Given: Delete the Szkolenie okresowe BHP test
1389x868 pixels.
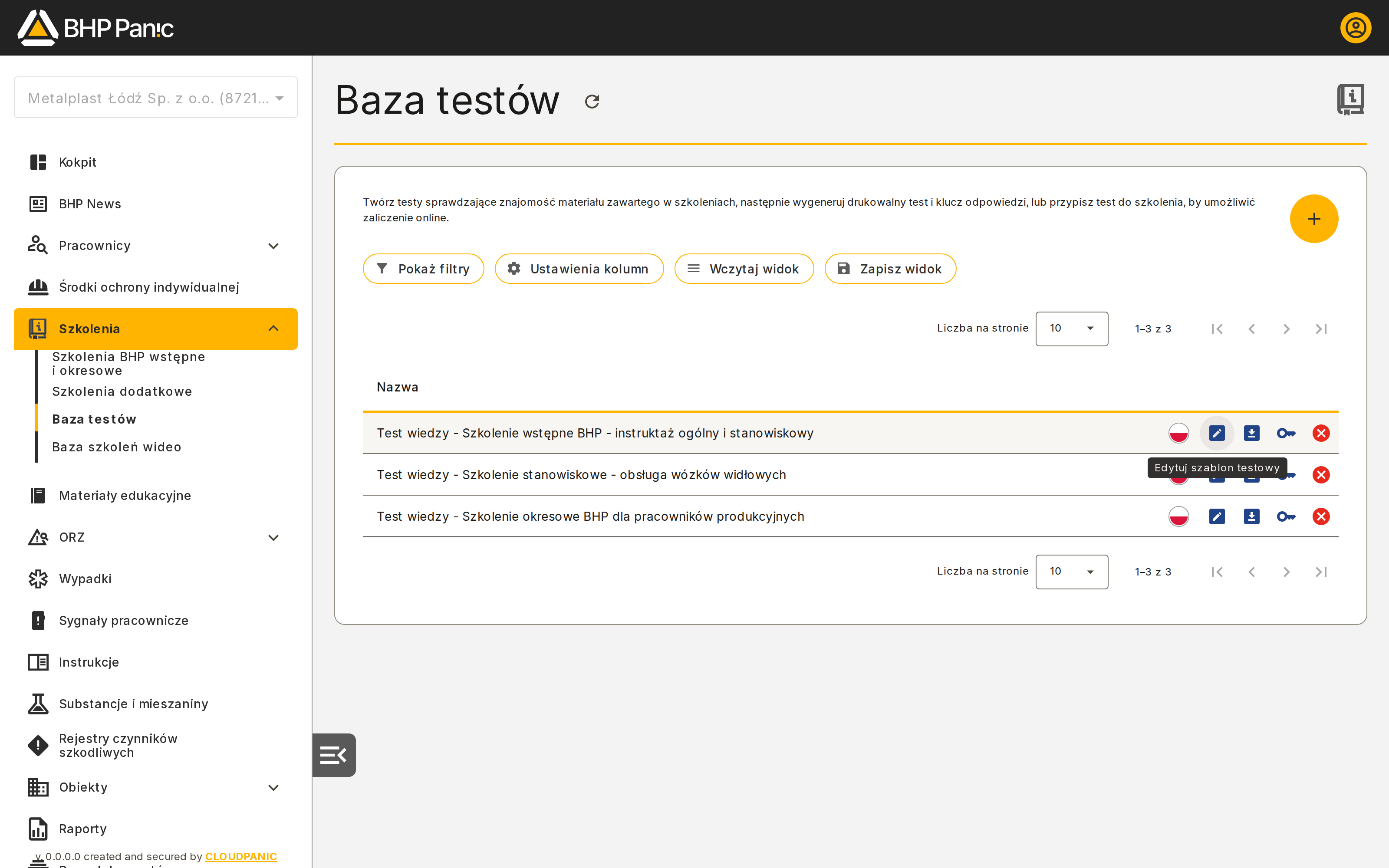Looking at the screenshot, I should coord(1321,516).
